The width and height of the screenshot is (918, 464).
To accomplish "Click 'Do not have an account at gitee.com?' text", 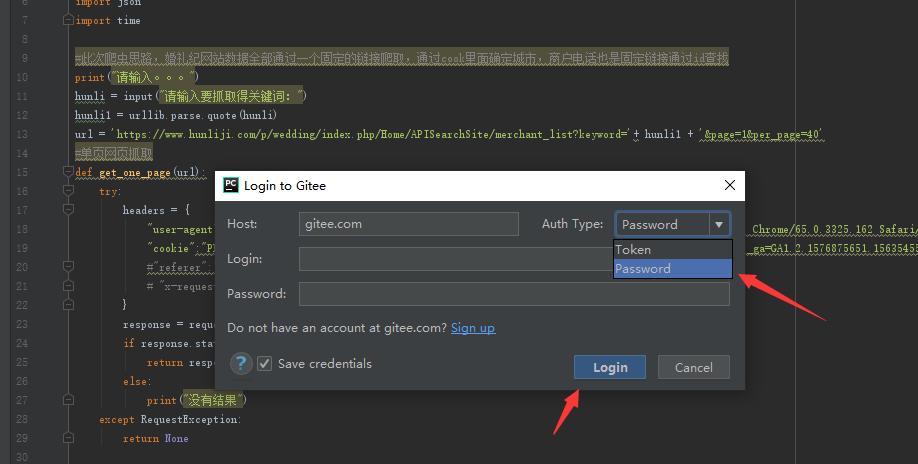I will pos(337,328).
